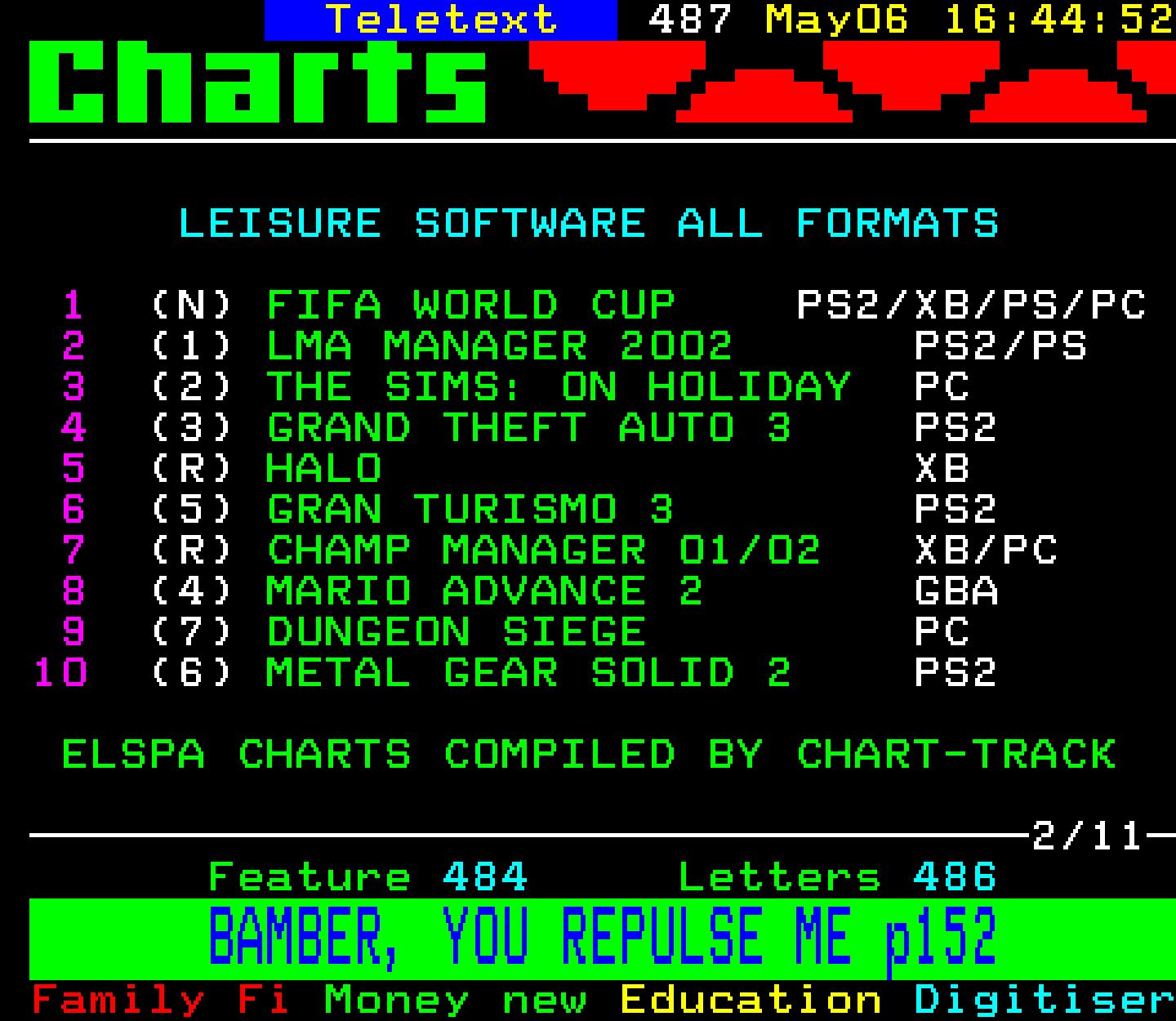The image size is (1176, 1021).
Task: Click the (N) new-entry marker for FIFA World Cup
Action: 192,305
